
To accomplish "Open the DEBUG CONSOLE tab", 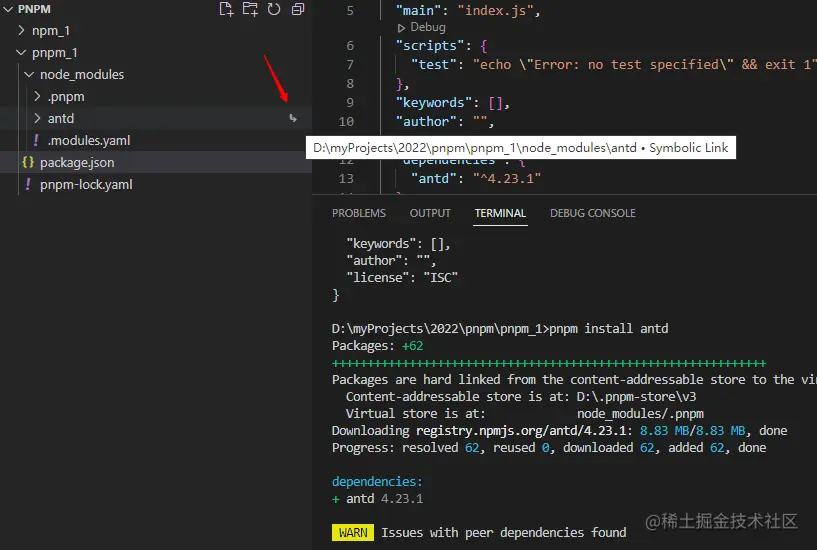I will (x=592, y=213).
